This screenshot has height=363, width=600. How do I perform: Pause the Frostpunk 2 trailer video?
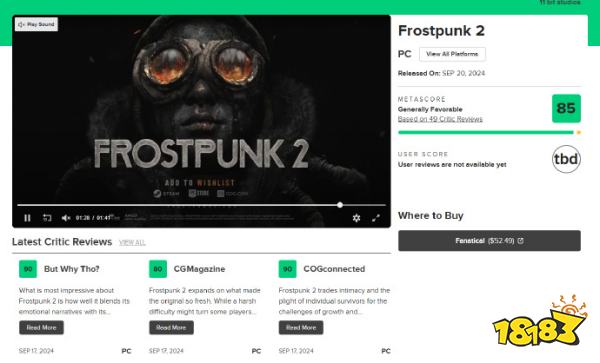[x=27, y=218]
